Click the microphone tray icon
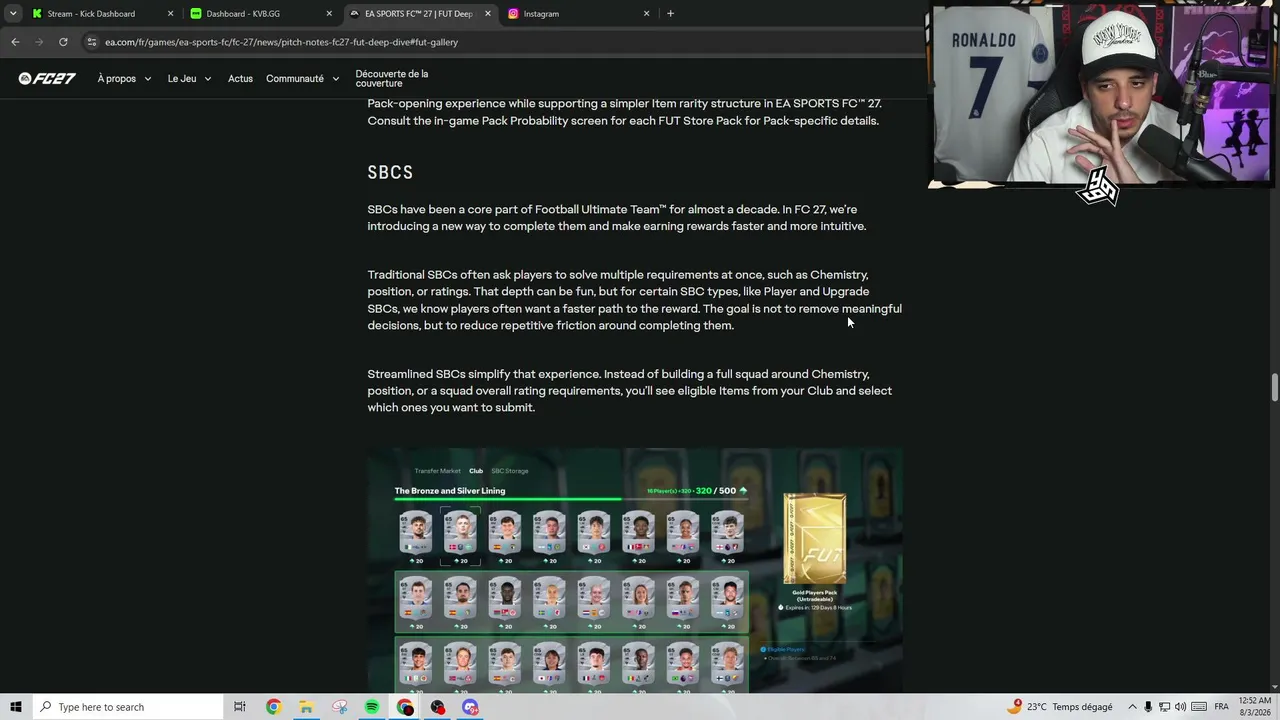This screenshot has height=720, width=1280. [x=1148, y=707]
